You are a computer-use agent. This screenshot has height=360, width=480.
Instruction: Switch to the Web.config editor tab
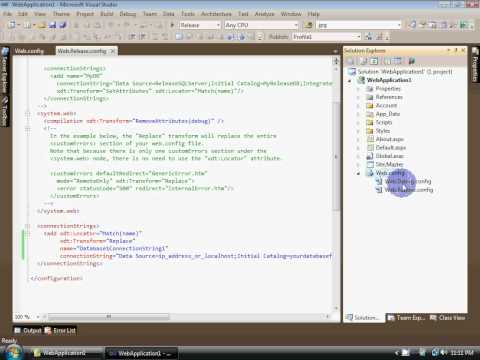coord(29,51)
